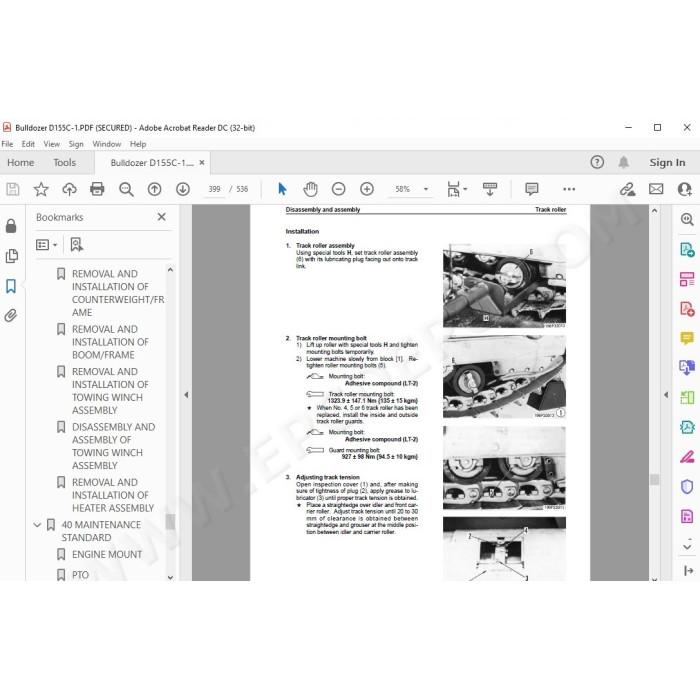This screenshot has width=700, height=700.
Task: Open yellow Comment tool in right pane
Action: [687, 338]
